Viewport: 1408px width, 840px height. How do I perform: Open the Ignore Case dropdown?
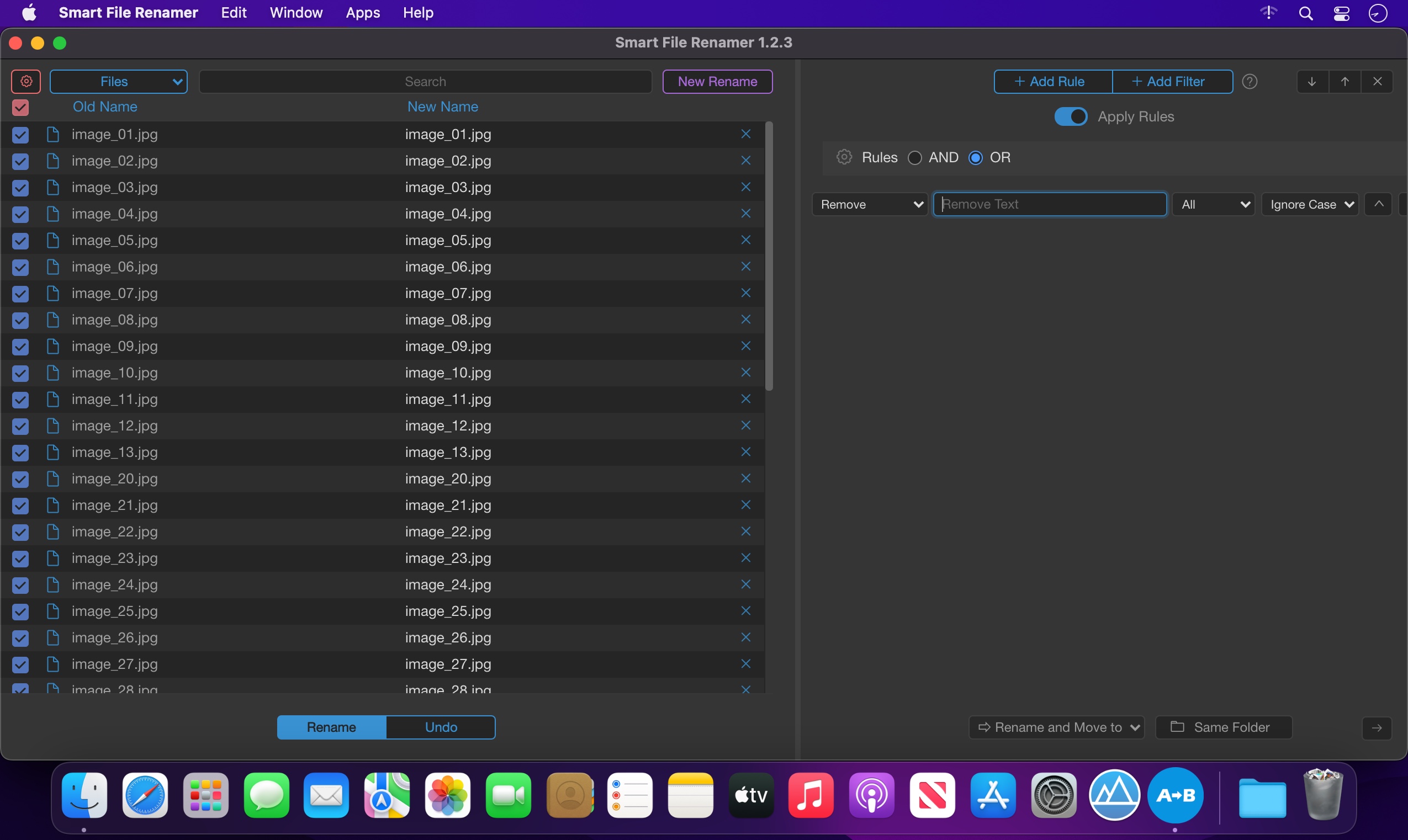(1310, 204)
